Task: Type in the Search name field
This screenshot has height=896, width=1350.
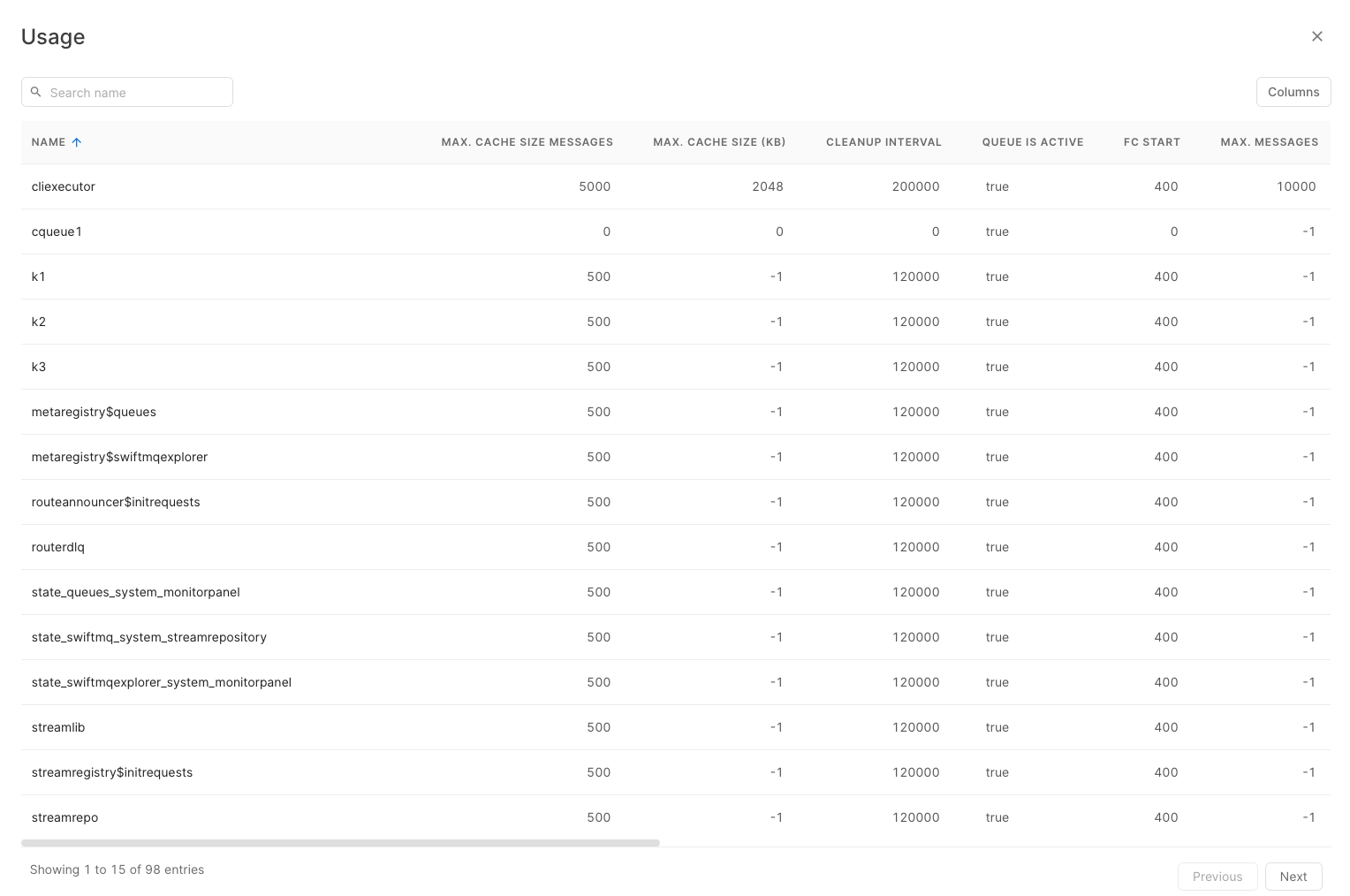Action: tap(137, 92)
